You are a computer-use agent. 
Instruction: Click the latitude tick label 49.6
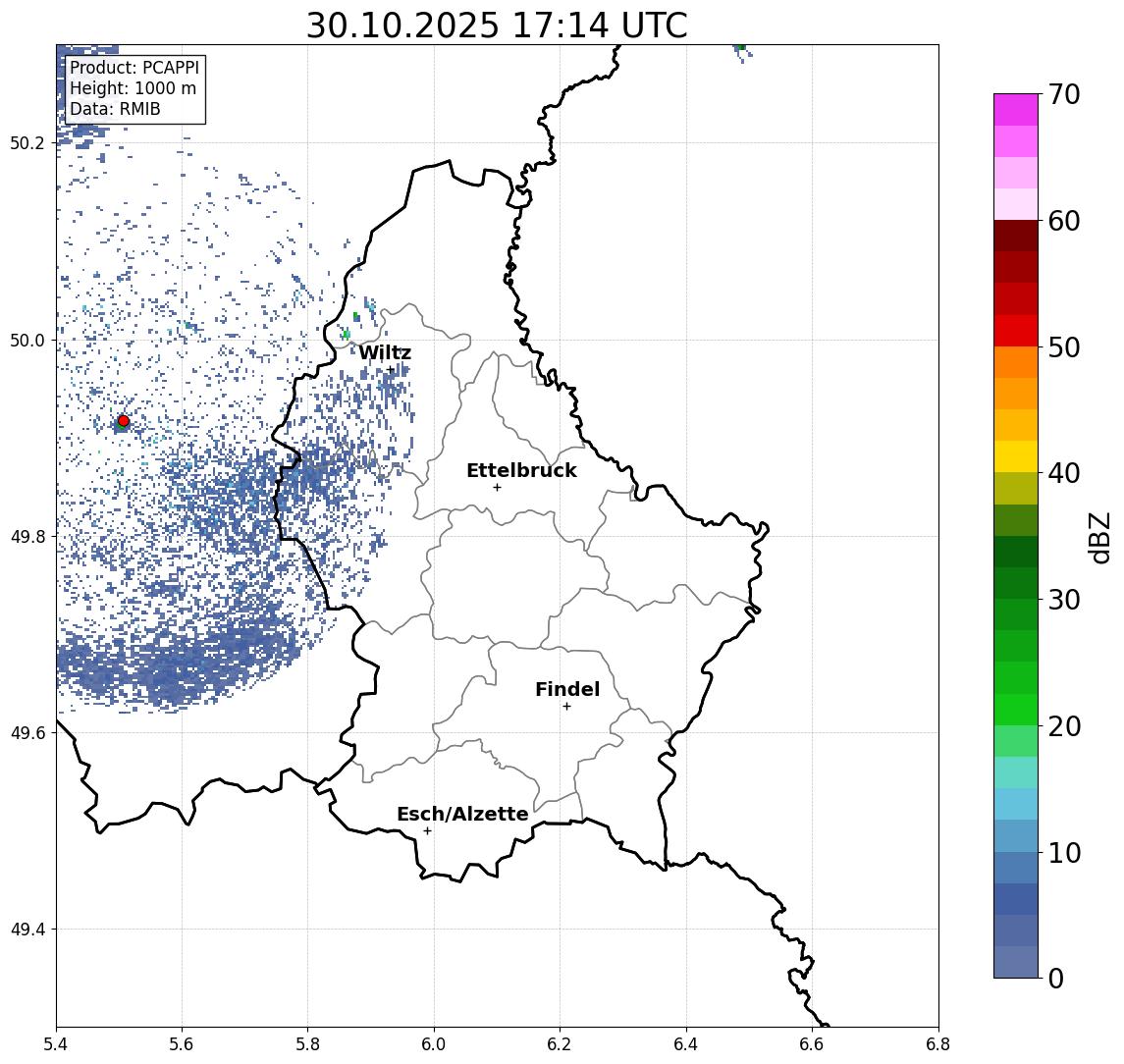click(27, 733)
